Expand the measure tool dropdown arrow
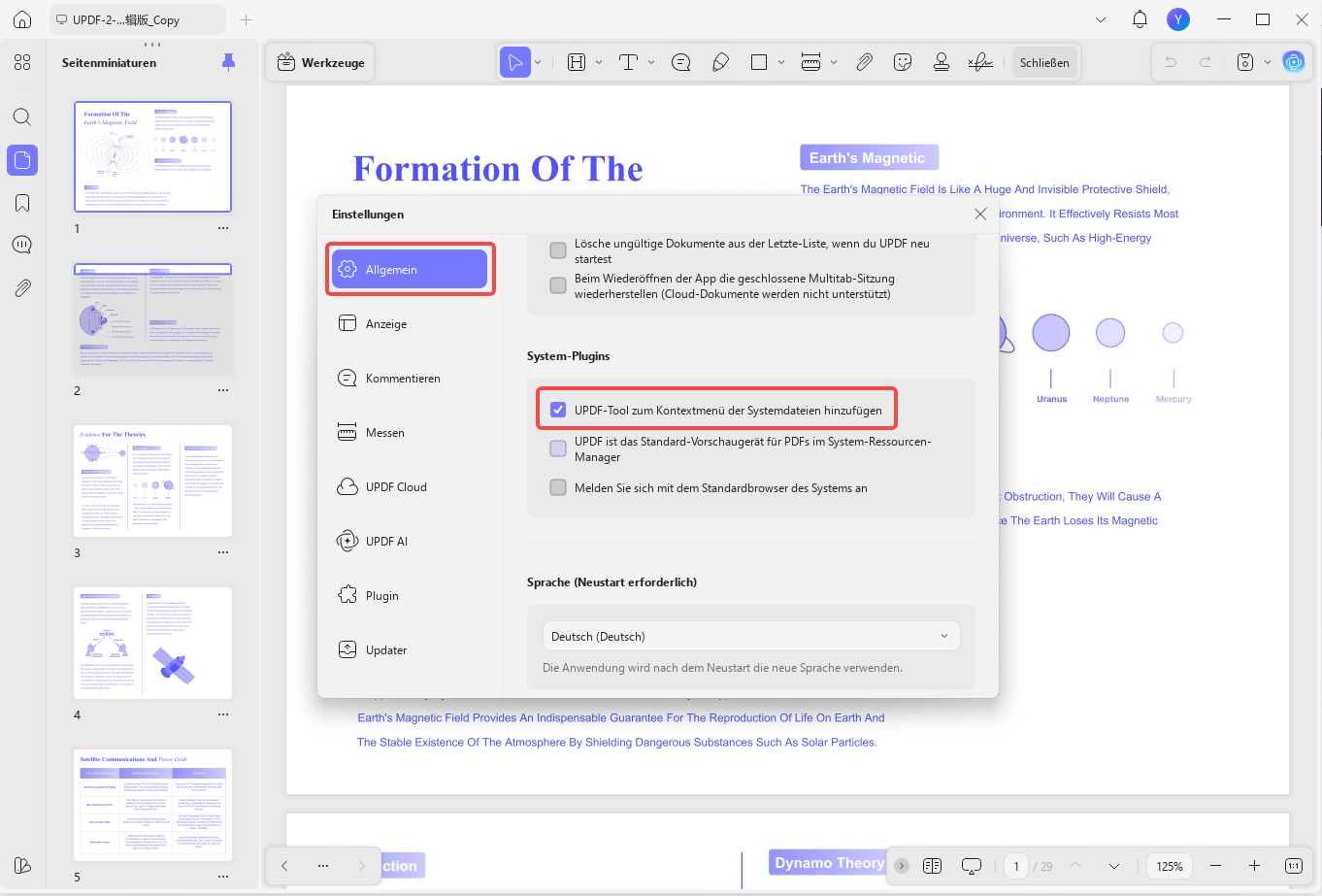Screen dimensions: 1322x896 coord(834,62)
